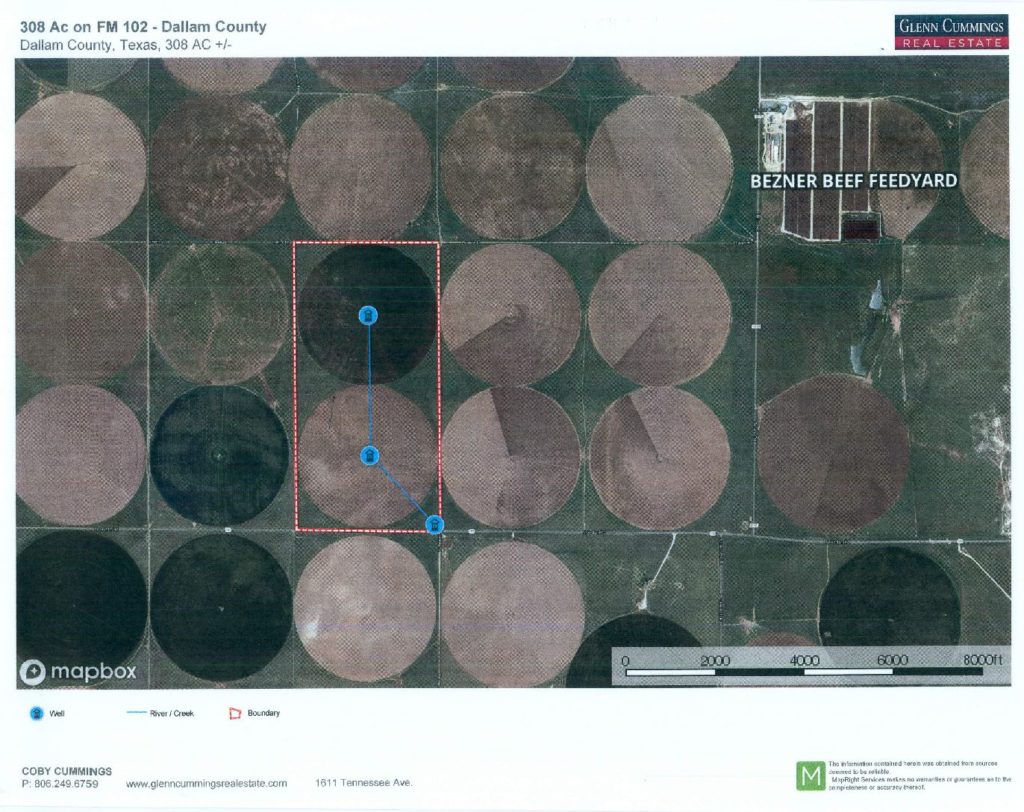Click the mapbox logo on the map
Screen dimensions: 1024x812
point(78,671)
